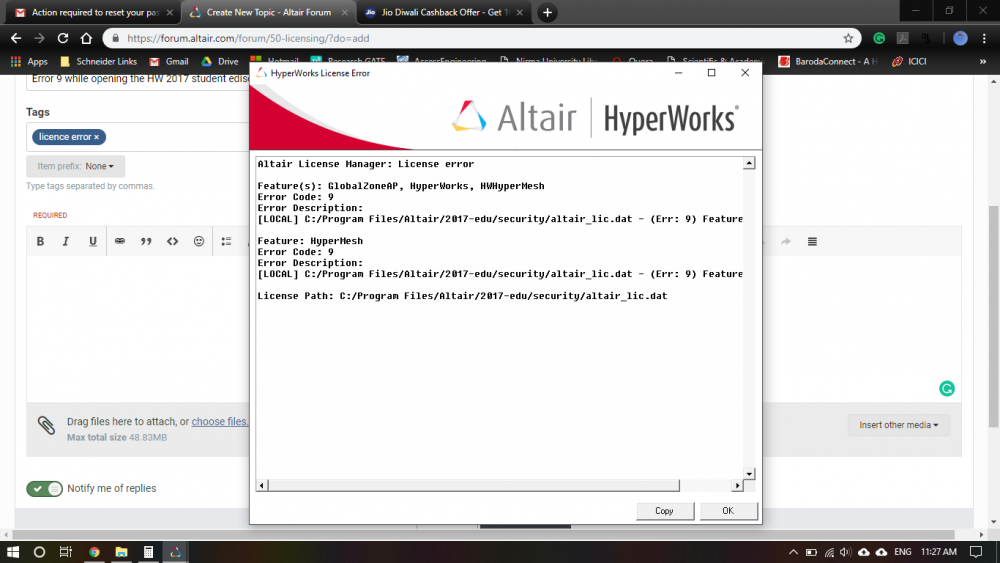Insert a quote block in editor
The width and height of the screenshot is (1000, 563).
pos(146,242)
